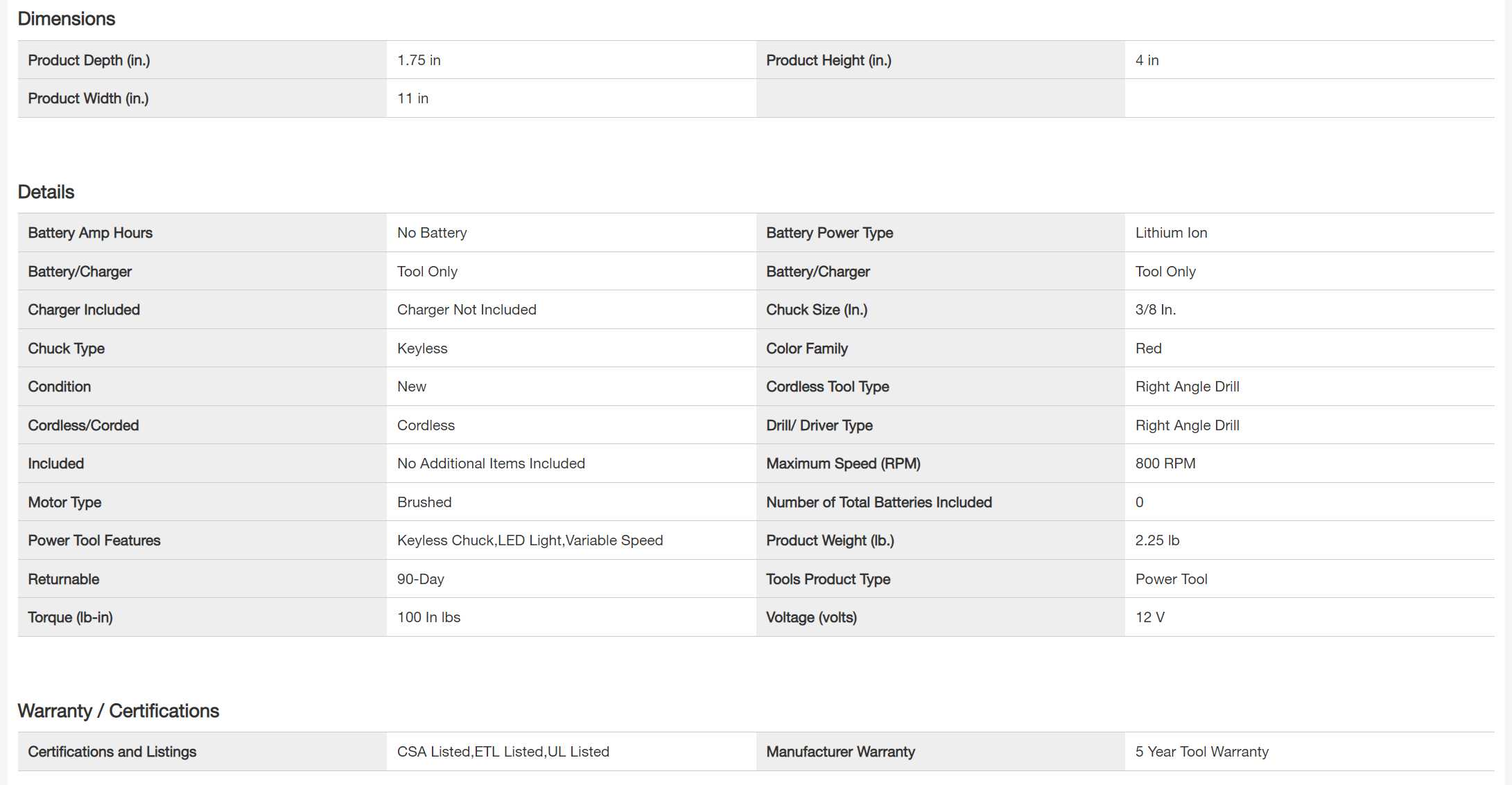Click the Warranty / Certifications heading
1512x785 pixels.
click(x=119, y=711)
